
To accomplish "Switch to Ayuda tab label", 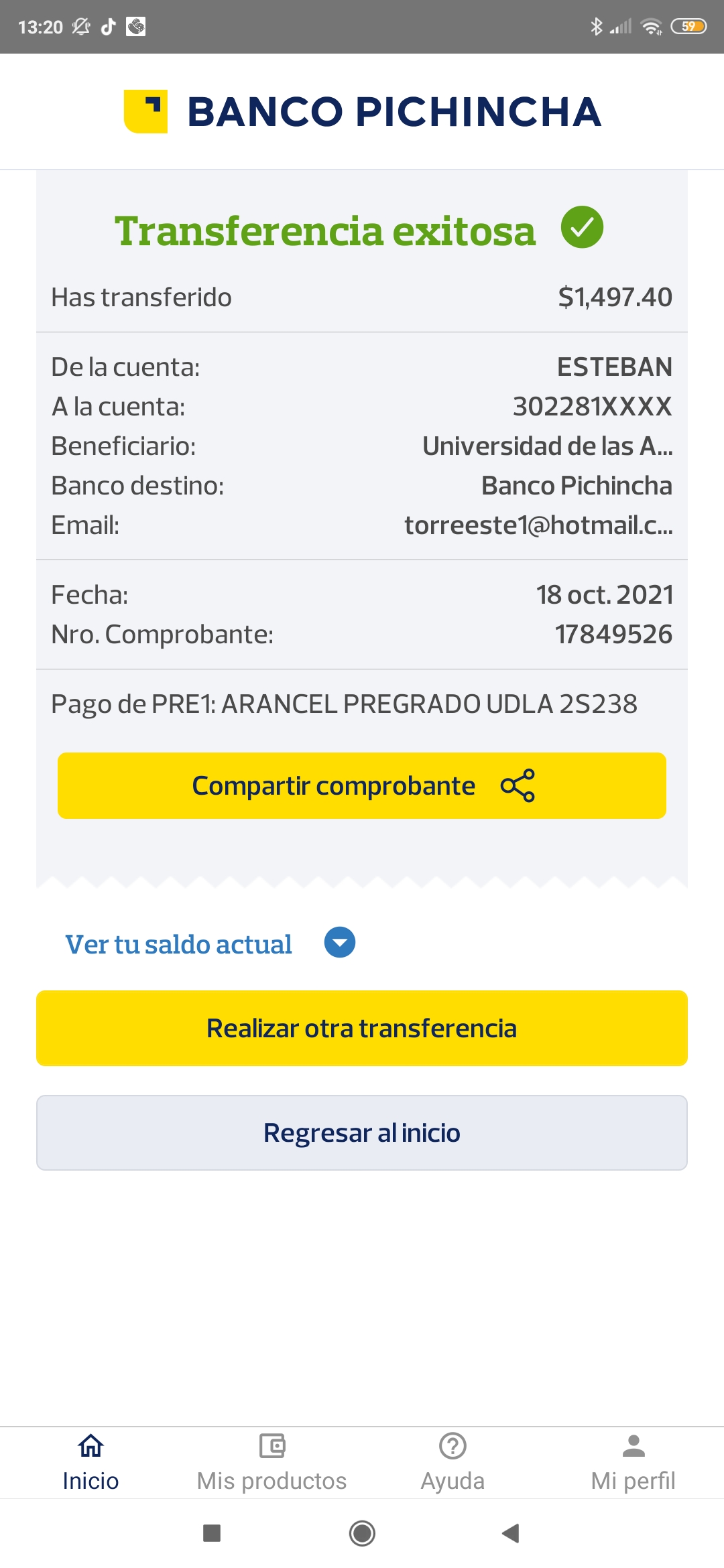I will tap(452, 1481).
